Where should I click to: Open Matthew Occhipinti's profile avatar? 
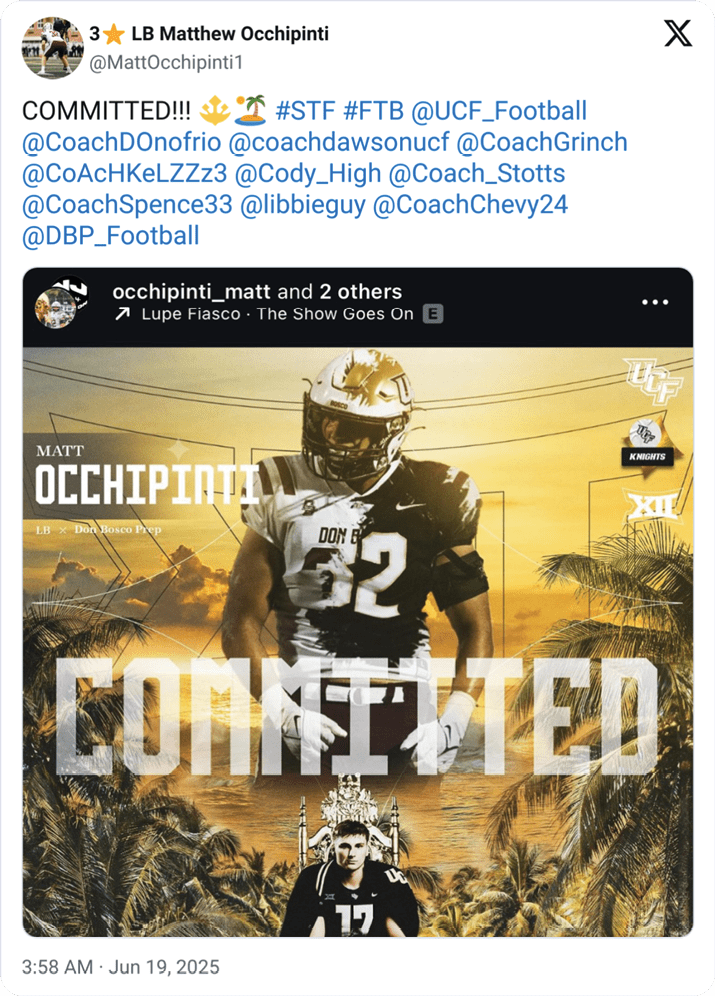click(51, 47)
